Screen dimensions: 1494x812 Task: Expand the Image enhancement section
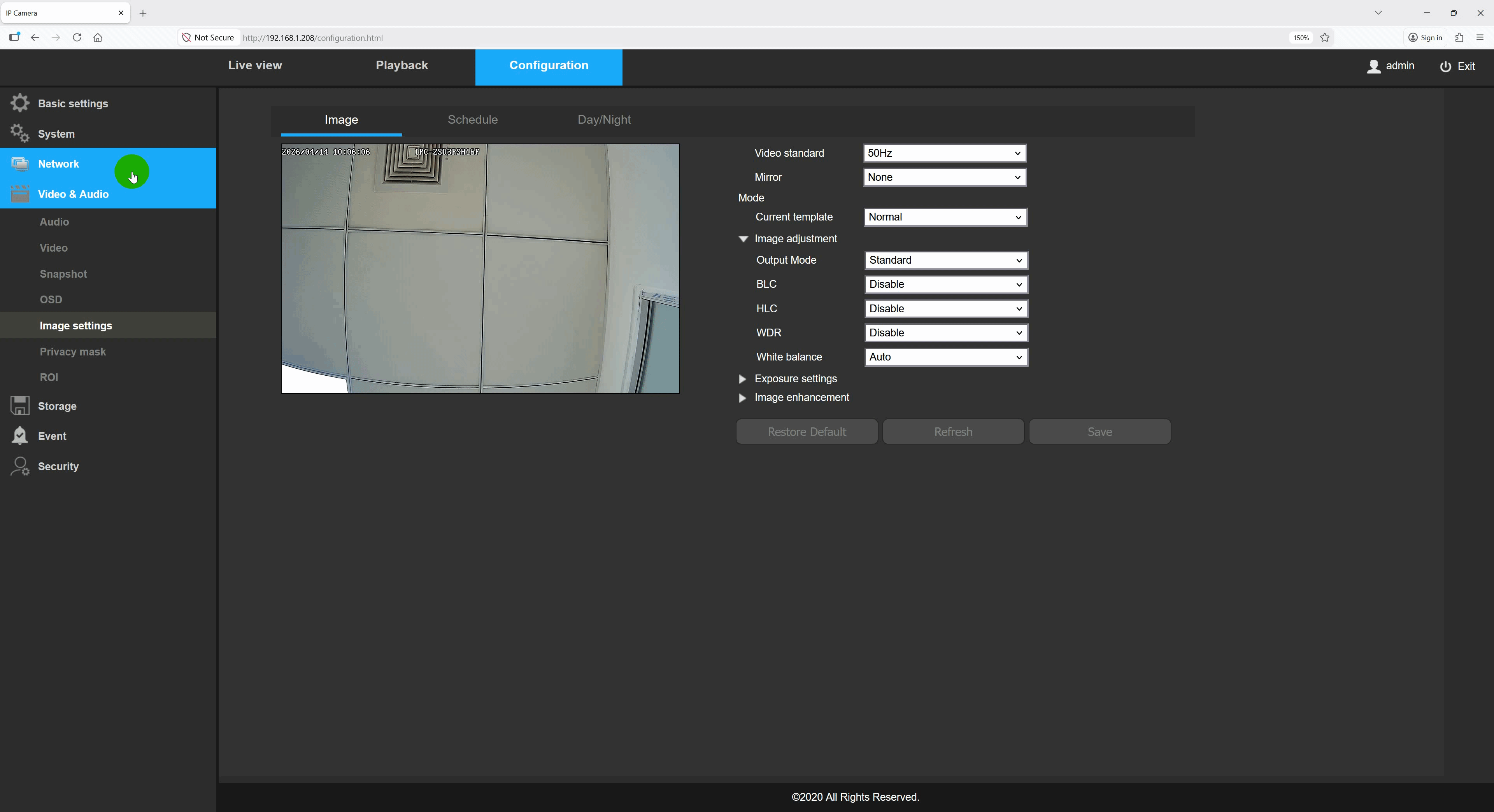pos(742,397)
